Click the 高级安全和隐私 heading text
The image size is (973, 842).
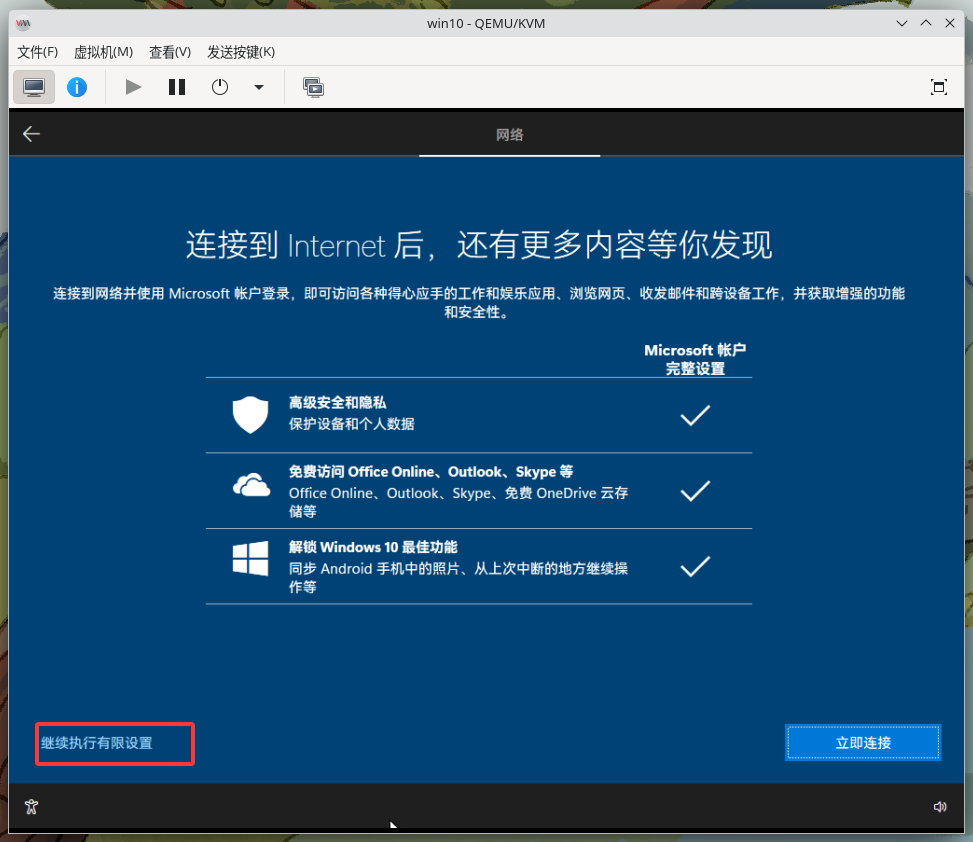click(x=338, y=403)
